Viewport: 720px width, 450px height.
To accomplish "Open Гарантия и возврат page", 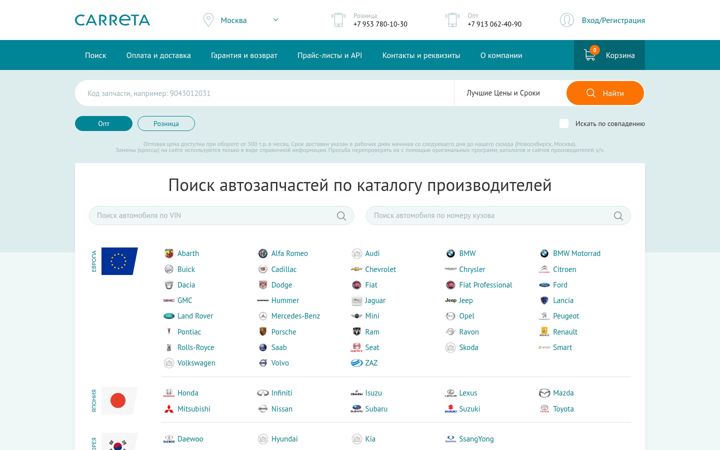I will [244, 55].
